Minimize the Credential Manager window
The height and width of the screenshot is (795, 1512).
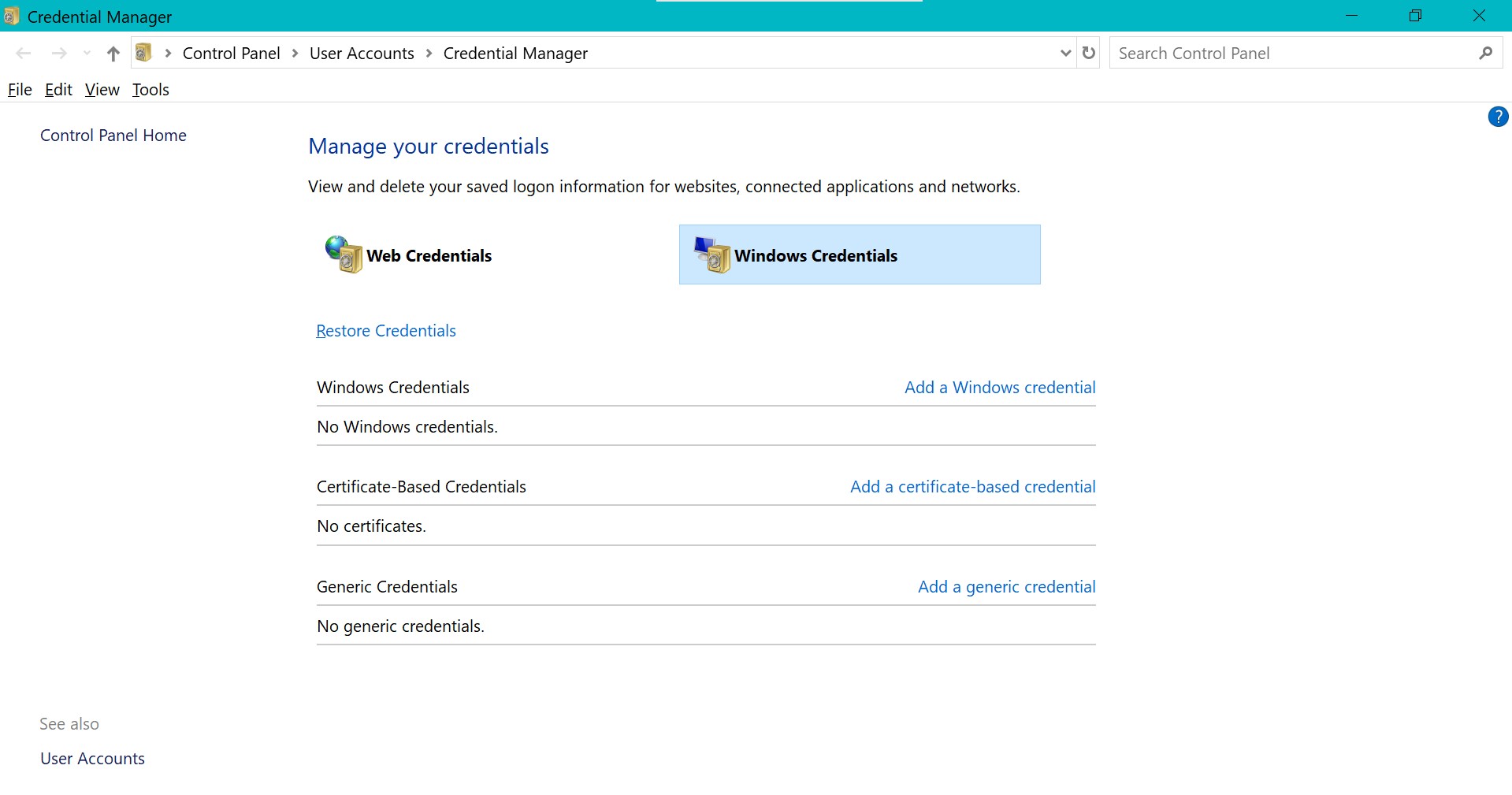[1352, 16]
